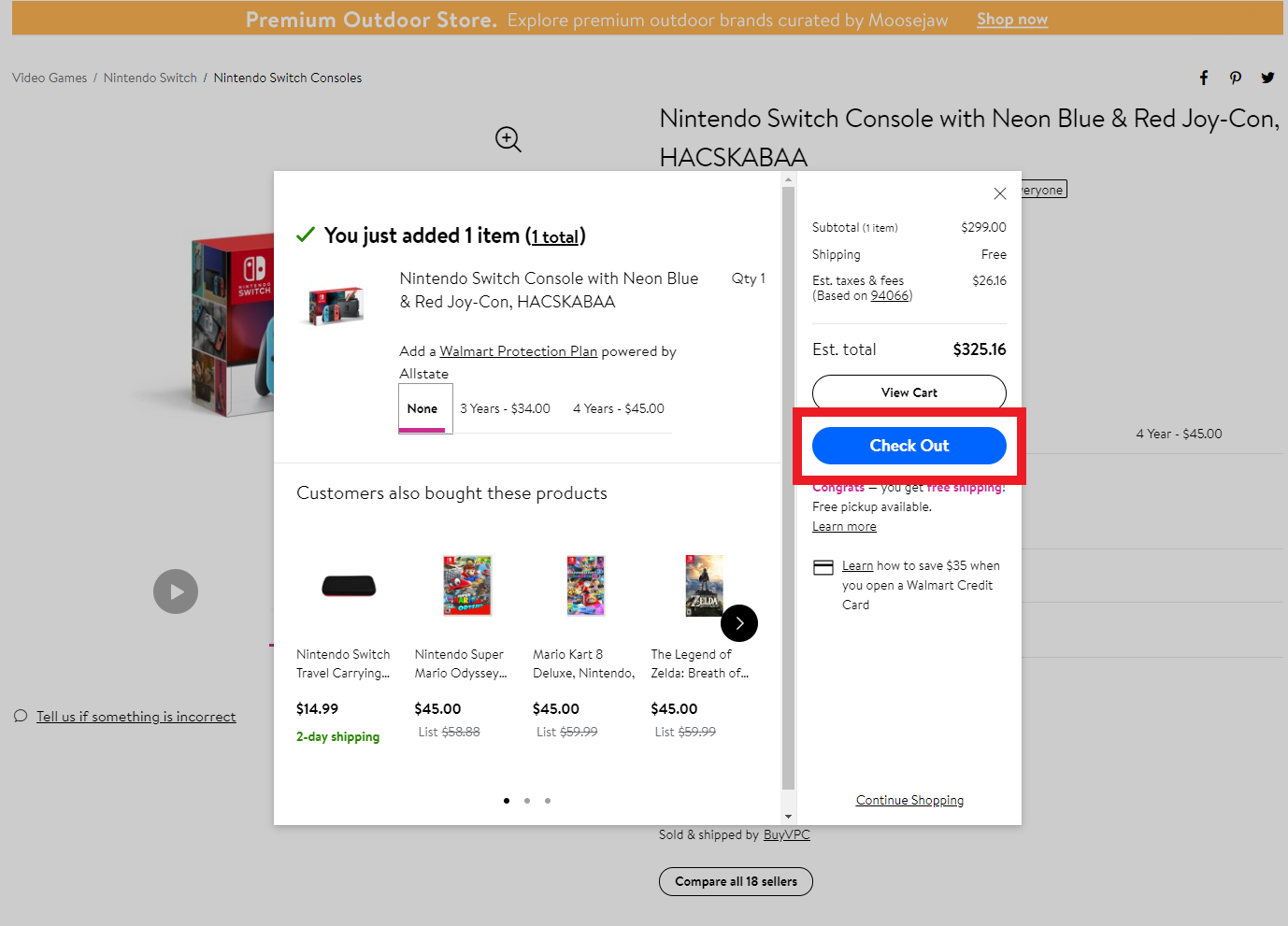The height and width of the screenshot is (926, 1288).
Task: Select None protection plan option
Action: tap(422, 408)
